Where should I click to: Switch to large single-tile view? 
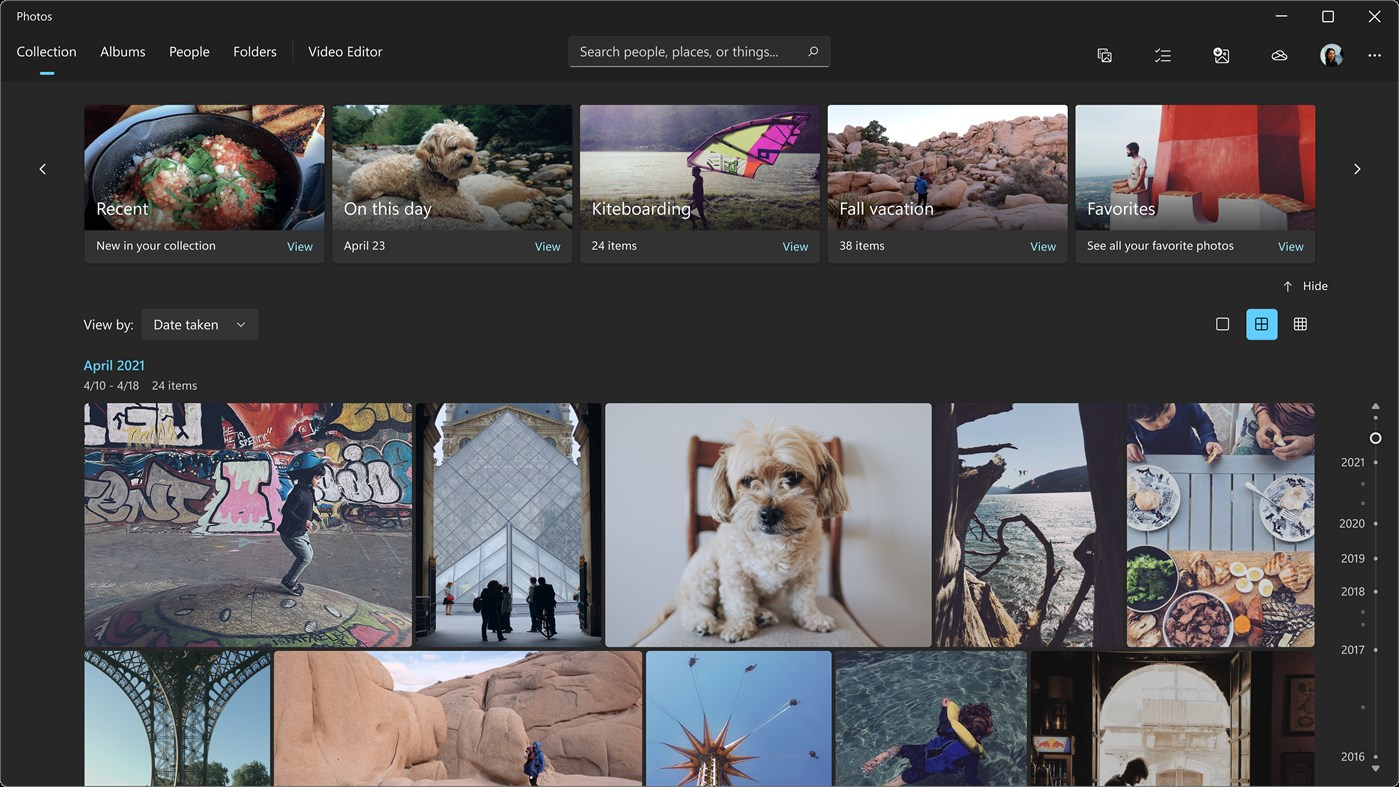click(x=1222, y=324)
